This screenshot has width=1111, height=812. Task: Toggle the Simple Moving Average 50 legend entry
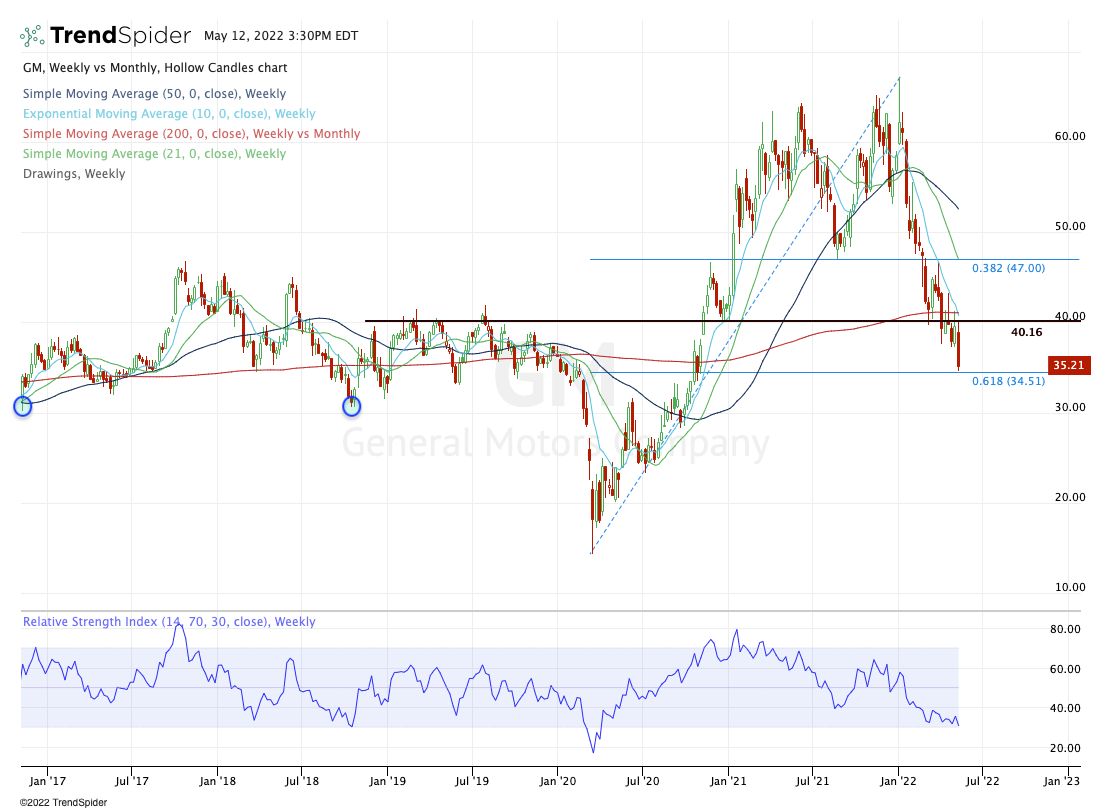(154, 94)
